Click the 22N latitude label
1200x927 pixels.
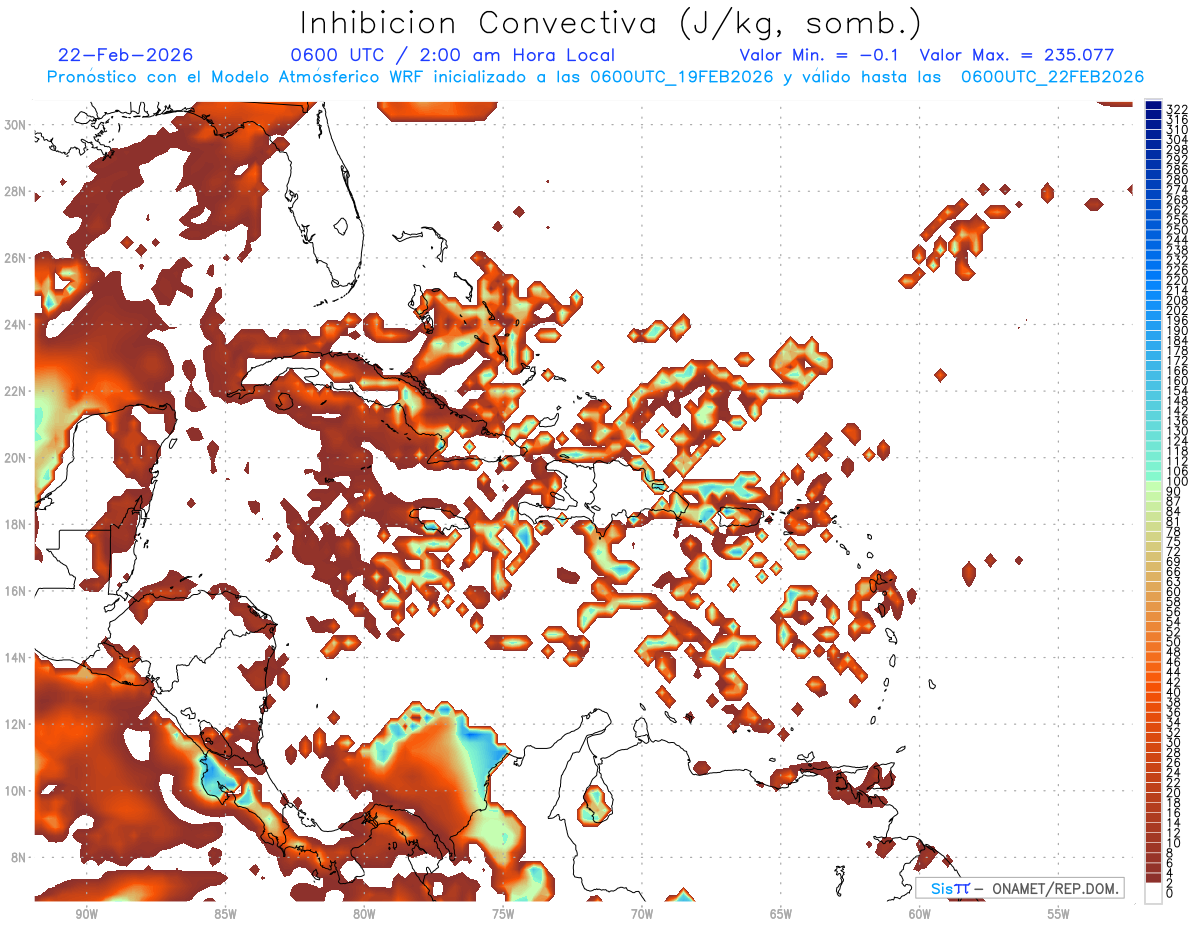click(16, 391)
